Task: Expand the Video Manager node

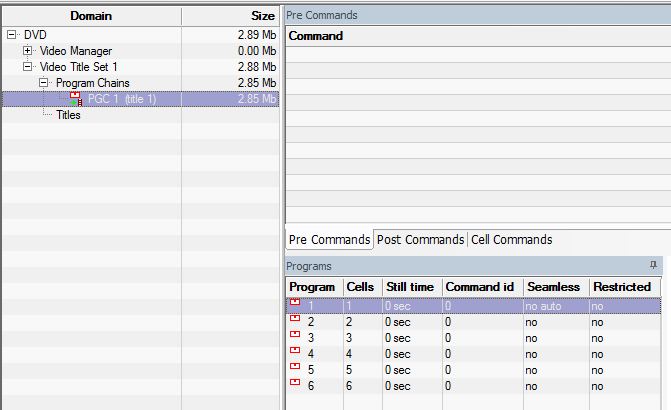Action: pyautogui.click(x=27, y=51)
